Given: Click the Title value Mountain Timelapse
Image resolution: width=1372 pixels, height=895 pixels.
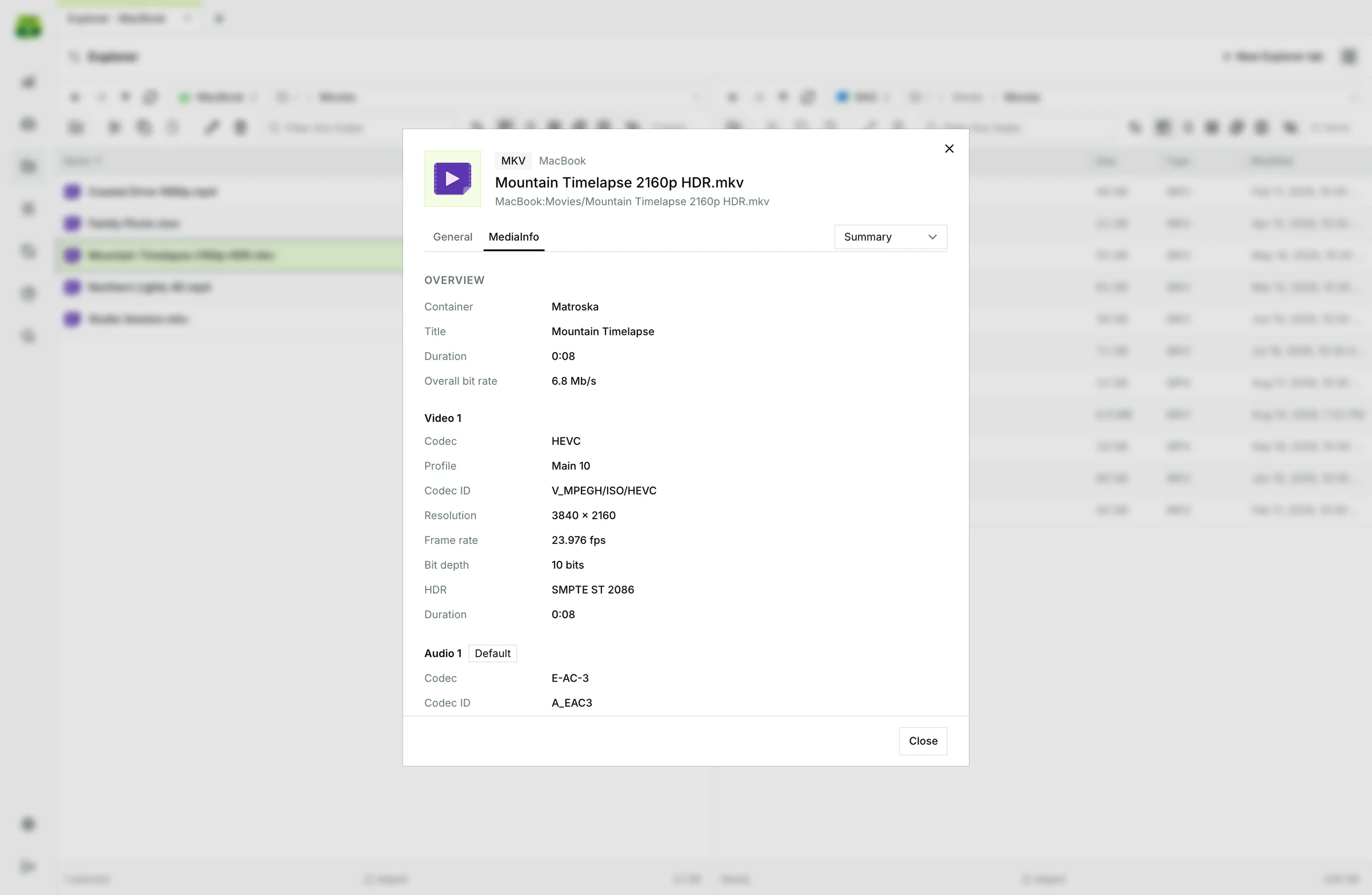Looking at the screenshot, I should [603, 332].
